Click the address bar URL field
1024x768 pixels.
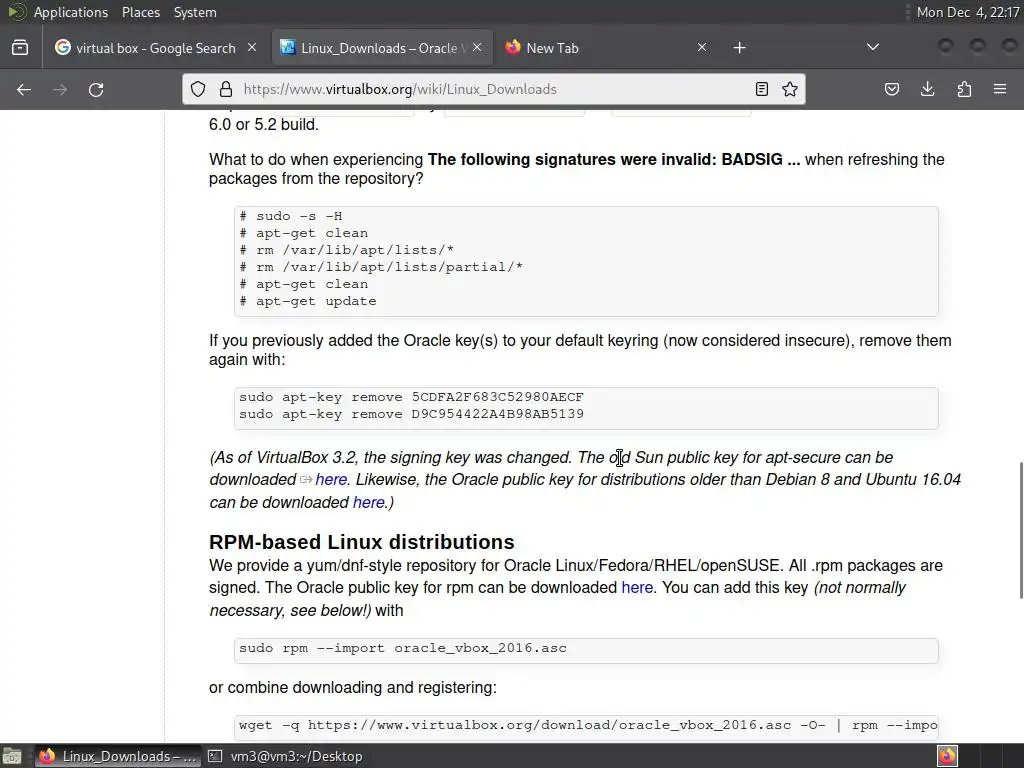tap(493, 89)
